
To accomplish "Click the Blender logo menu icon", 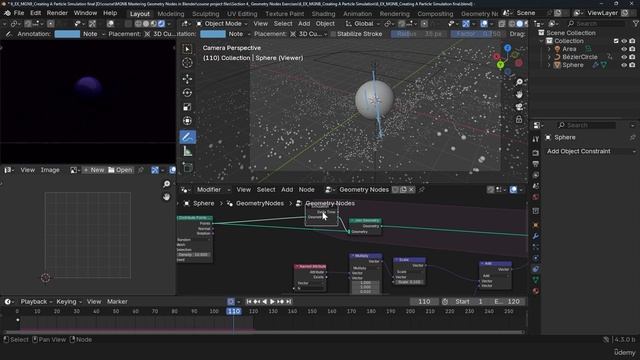I will coord(7,13).
